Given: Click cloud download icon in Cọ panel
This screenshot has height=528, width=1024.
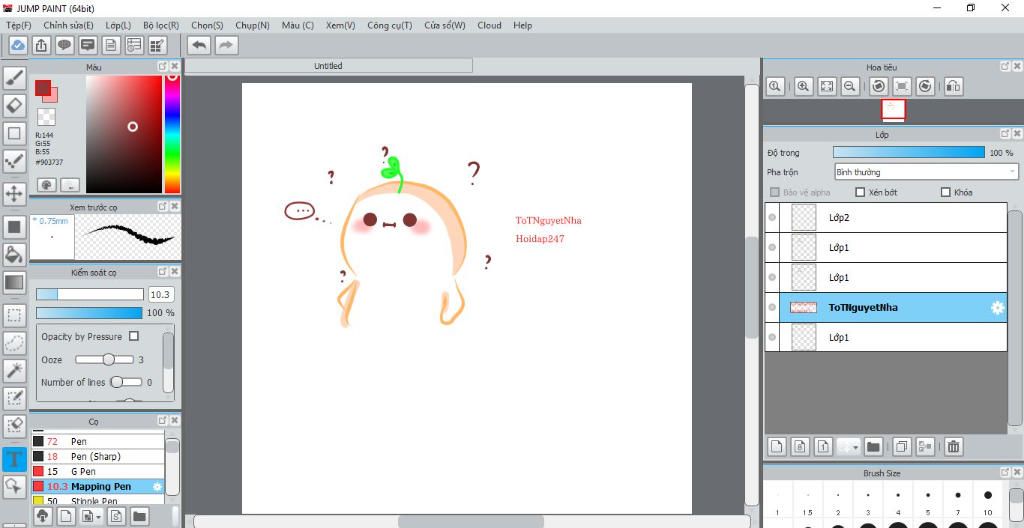Looking at the screenshot, I should pos(42,516).
